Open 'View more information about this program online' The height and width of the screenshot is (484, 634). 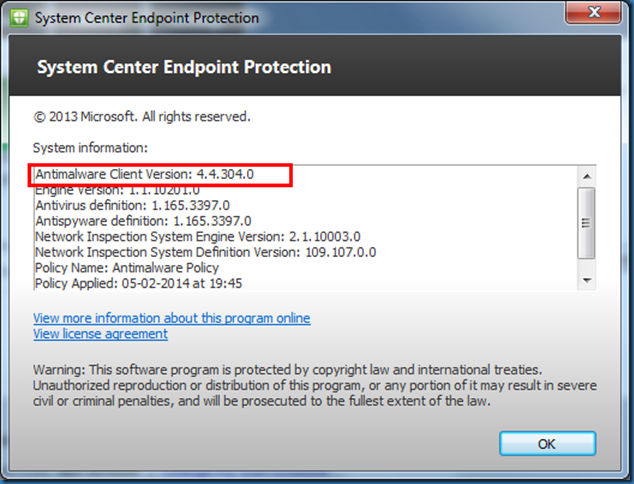pyautogui.click(x=171, y=318)
